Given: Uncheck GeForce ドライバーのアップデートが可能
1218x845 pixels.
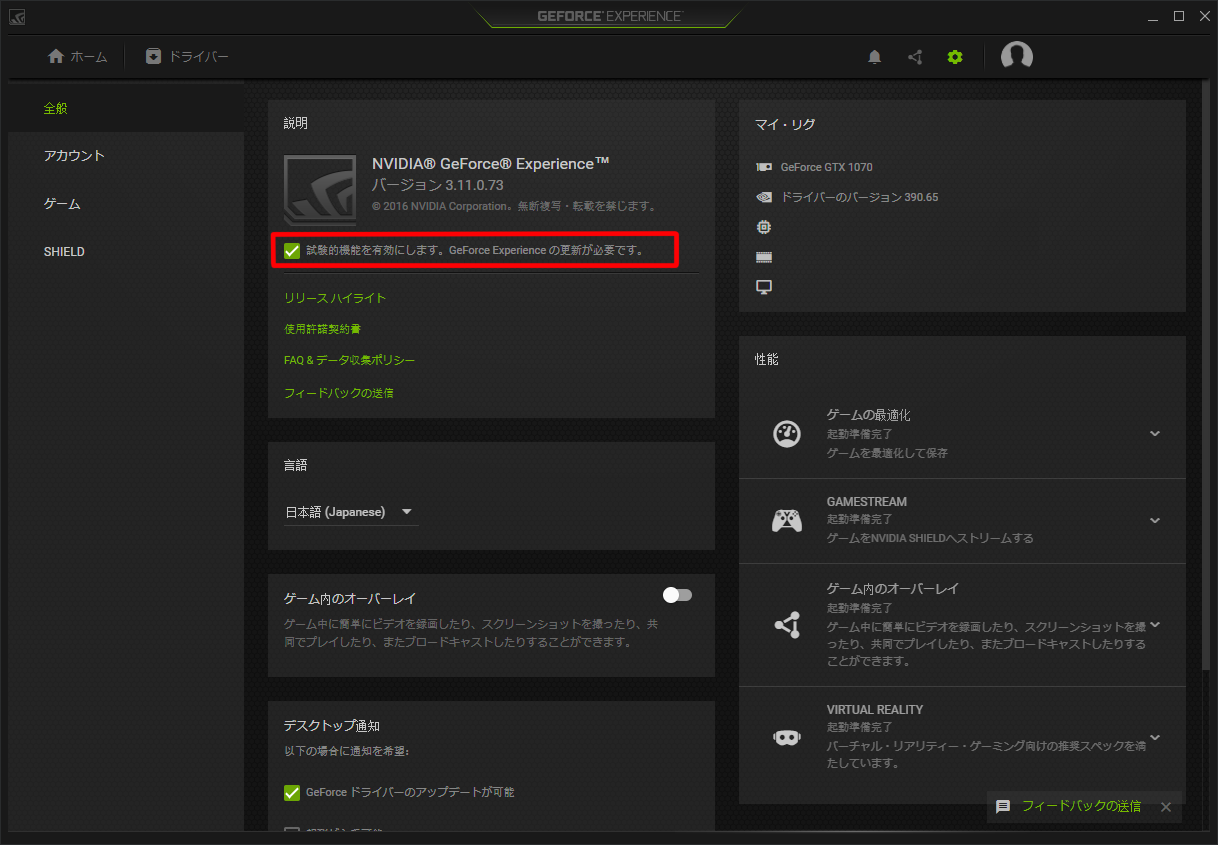Looking at the screenshot, I should point(292,793).
